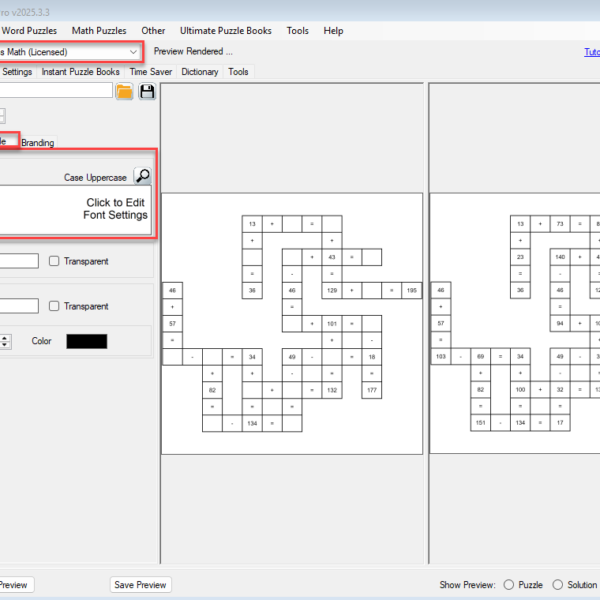This screenshot has width=600, height=600.
Task: Click the open folder icon beside the file field
Action: click(125, 92)
